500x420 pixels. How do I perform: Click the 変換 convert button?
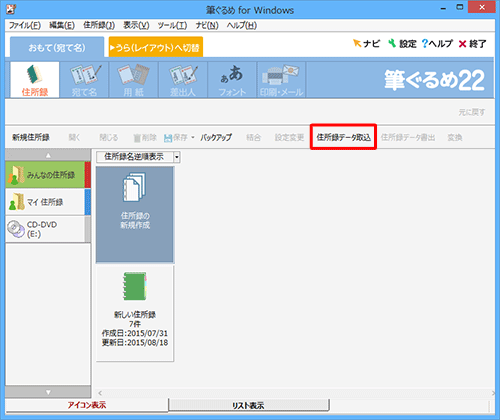tap(455, 137)
